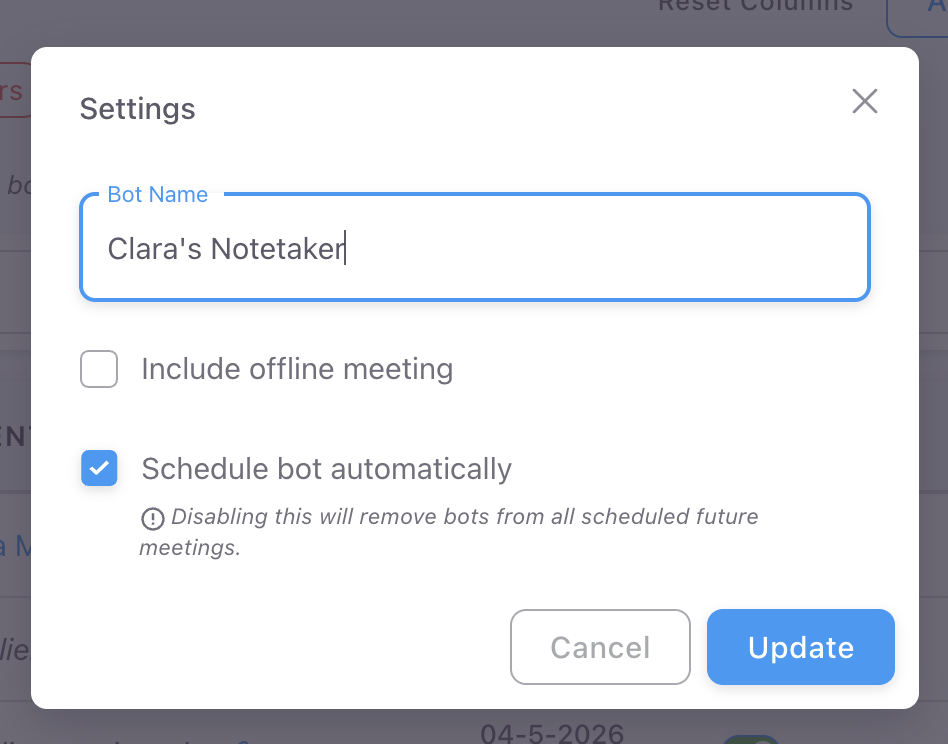Image resolution: width=948 pixels, height=744 pixels.
Task: Flip the green toggle below the dialog
Action: point(751,739)
